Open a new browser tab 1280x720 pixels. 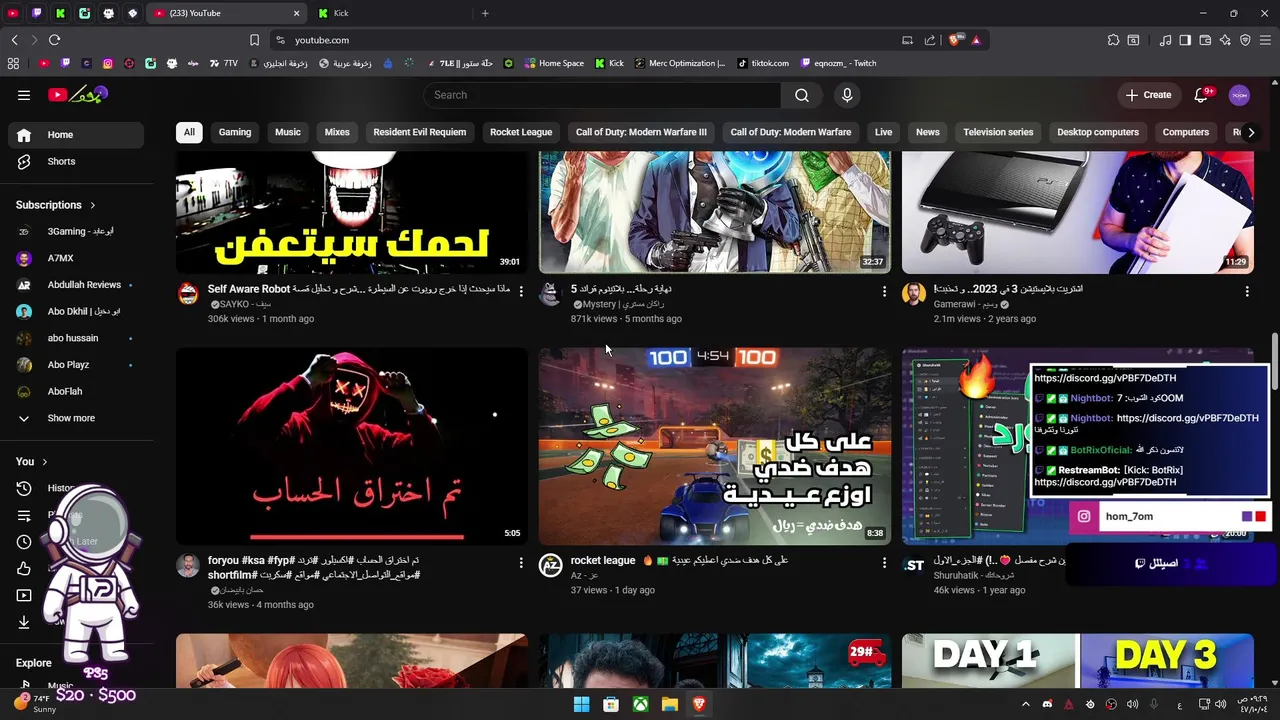[485, 13]
